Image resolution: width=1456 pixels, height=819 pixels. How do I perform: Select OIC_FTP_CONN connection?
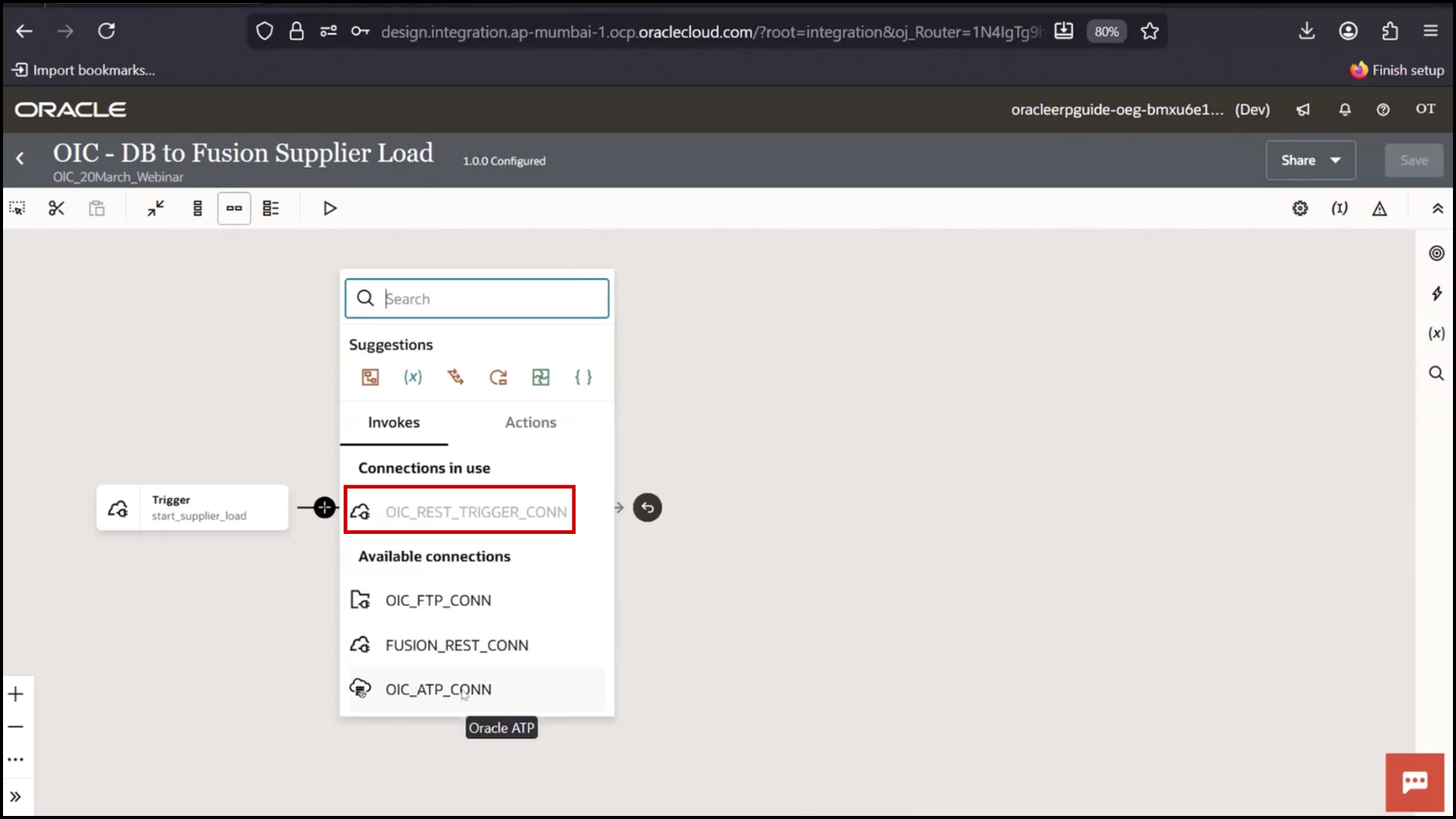[x=476, y=600]
